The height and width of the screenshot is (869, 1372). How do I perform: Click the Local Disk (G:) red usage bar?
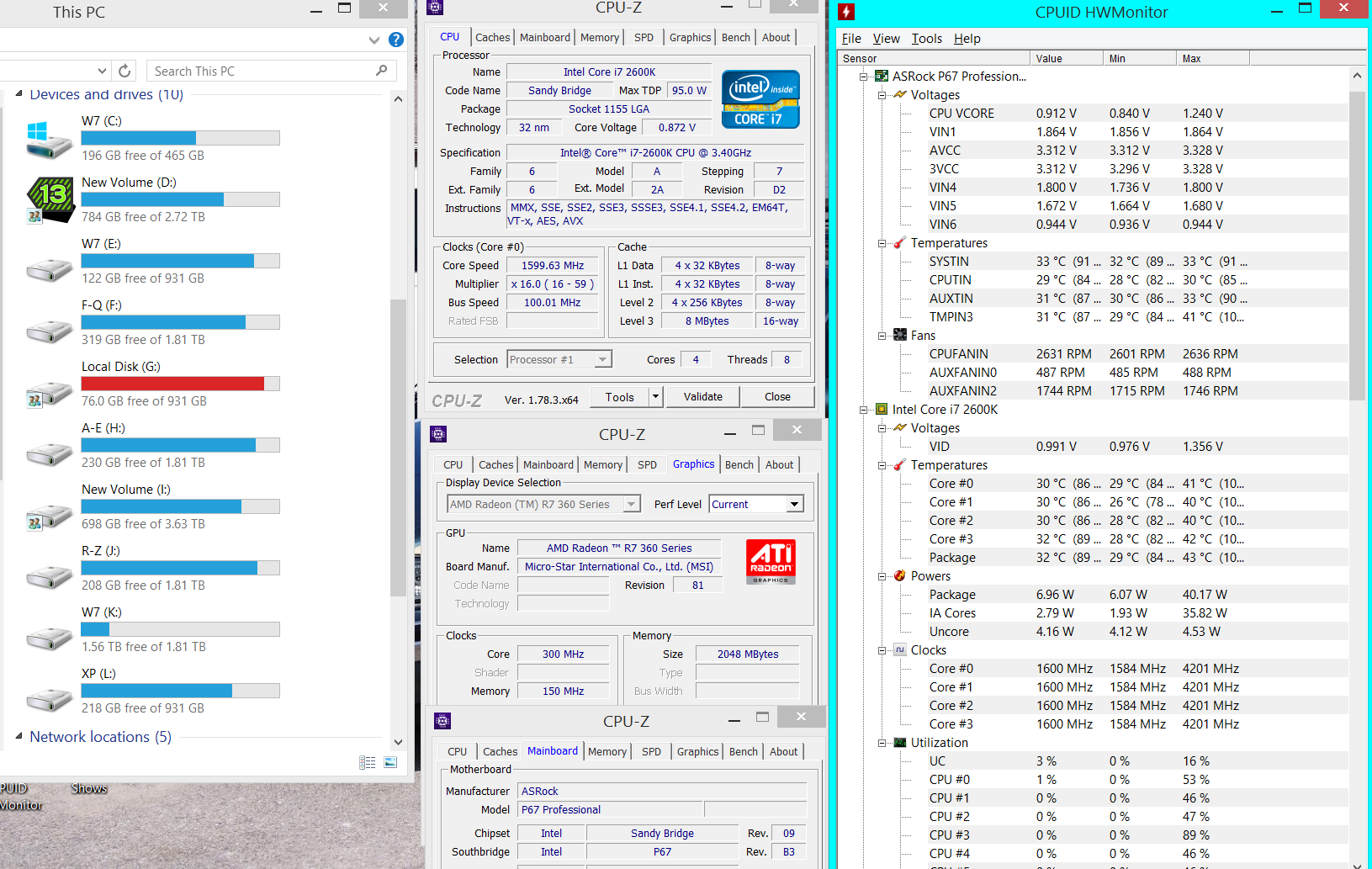(x=180, y=384)
